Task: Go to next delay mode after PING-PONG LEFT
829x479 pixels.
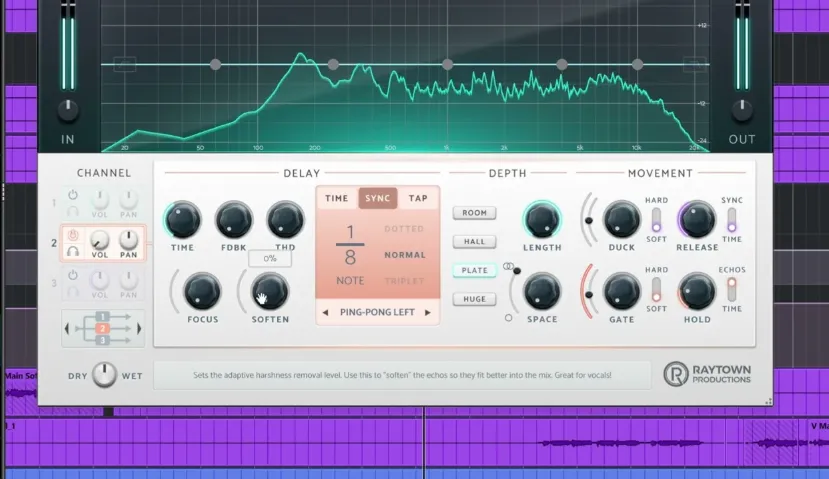Action: pos(428,312)
